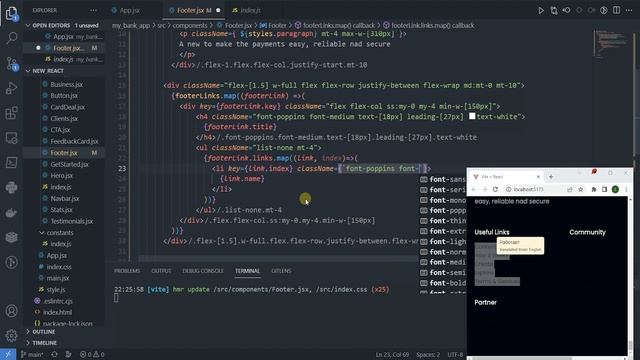The image size is (640, 360).
Task: Click the Split Editor icon
Action: coord(616,10)
